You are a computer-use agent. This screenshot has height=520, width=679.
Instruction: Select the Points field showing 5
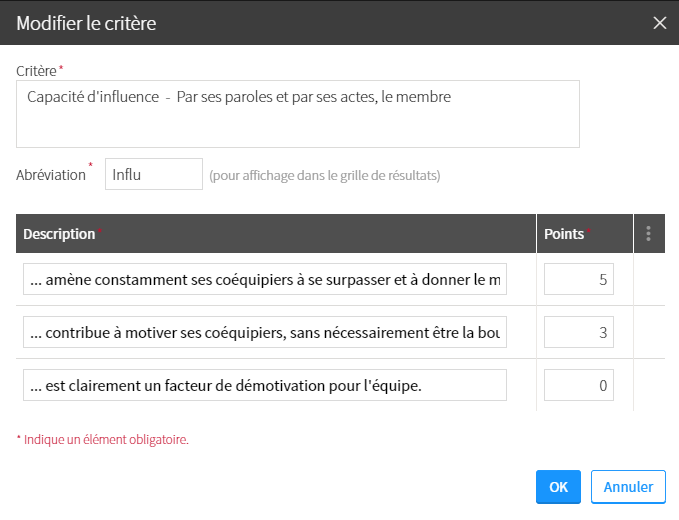point(579,279)
